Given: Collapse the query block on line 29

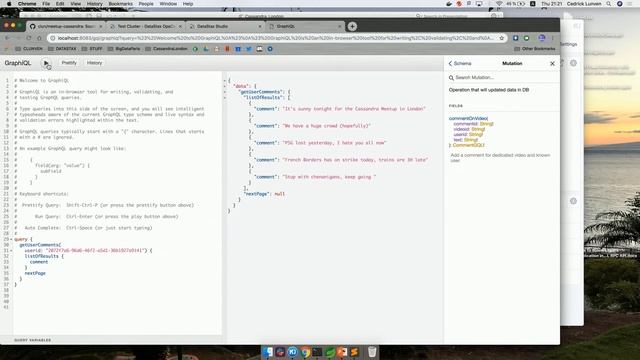Looking at the screenshot, I should click(11, 239).
